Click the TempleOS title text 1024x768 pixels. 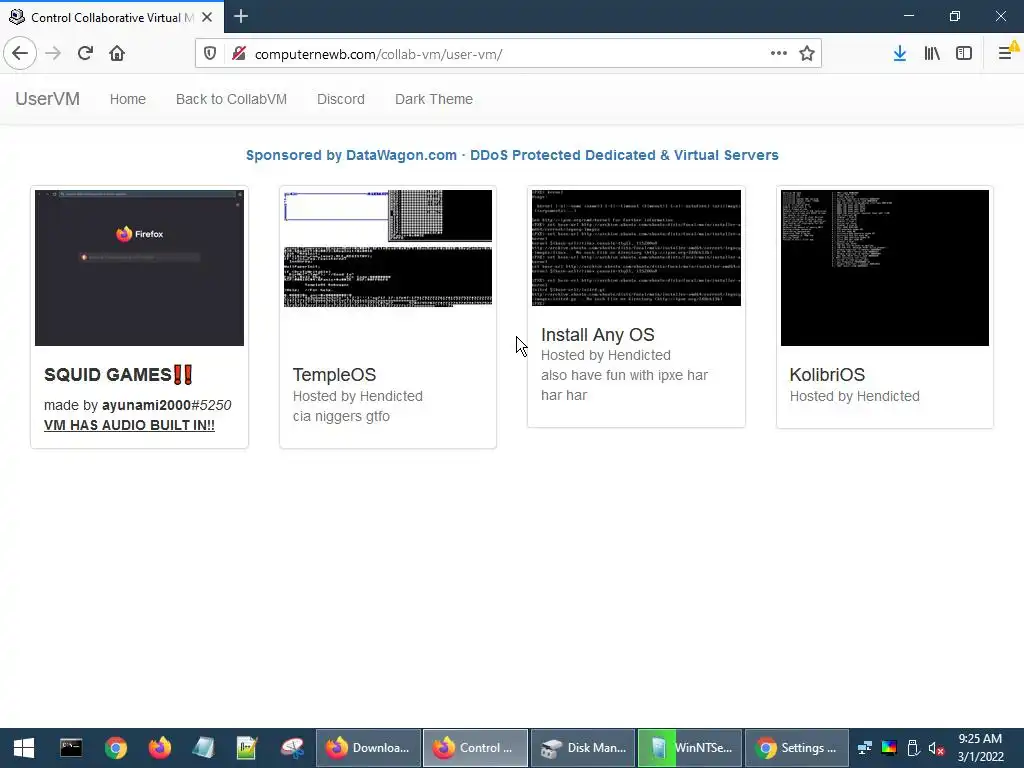coord(334,374)
